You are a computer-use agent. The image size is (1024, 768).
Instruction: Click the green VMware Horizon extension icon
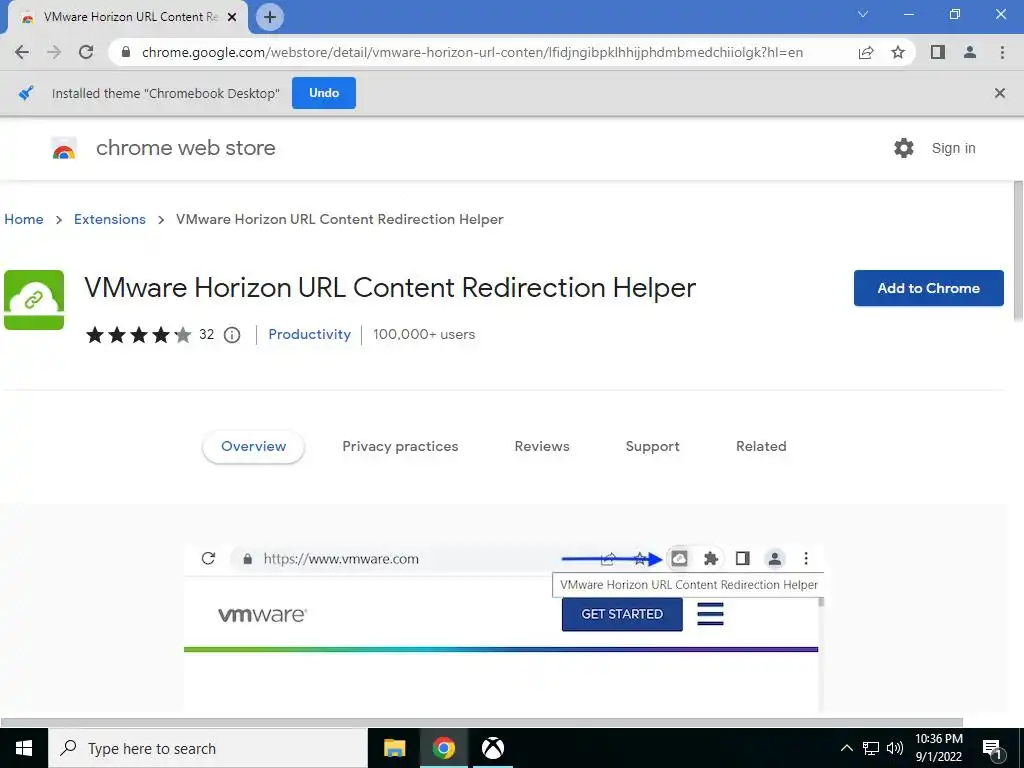(34, 300)
